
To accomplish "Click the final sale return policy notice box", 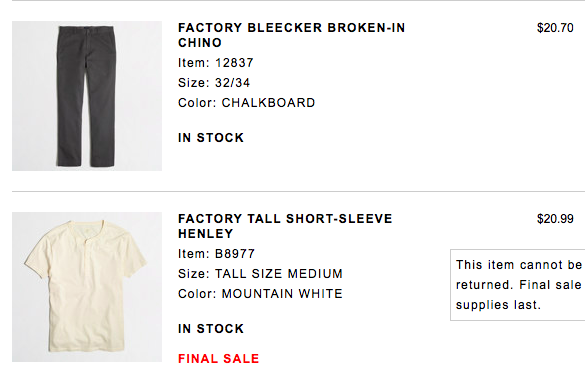I will (x=517, y=285).
